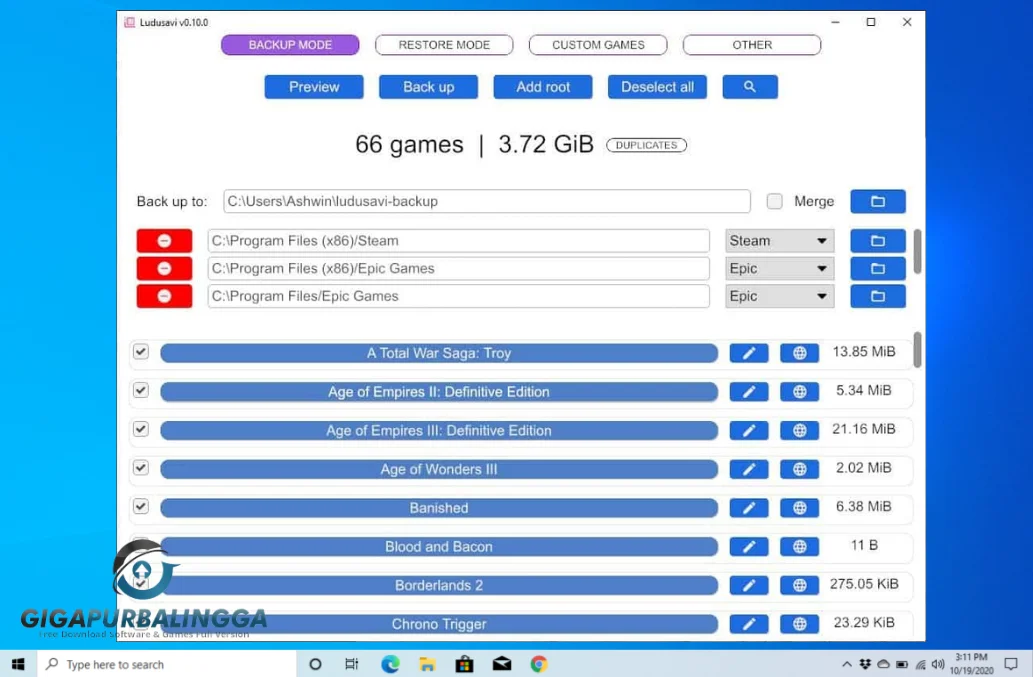Select the Borderlands 2 game bar
The image size is (1033, 677).
439,585
